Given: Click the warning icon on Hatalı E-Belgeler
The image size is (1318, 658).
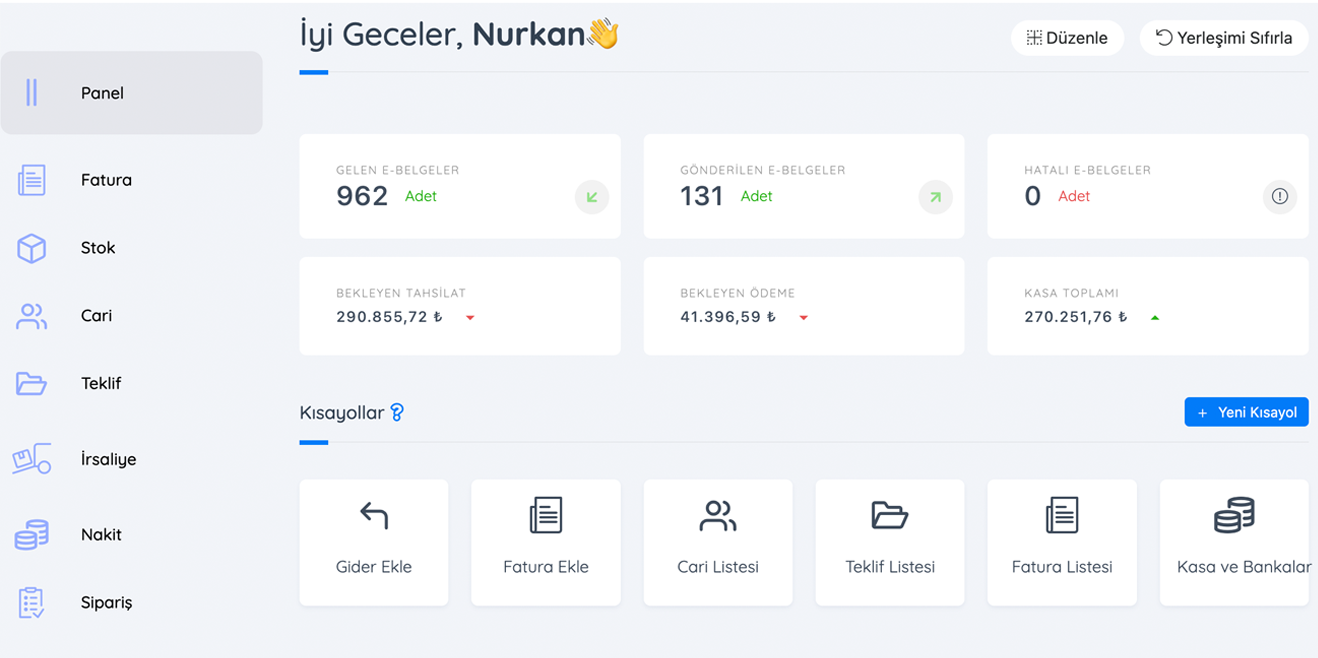Looking at the screenshot, I should [1280, 197].
